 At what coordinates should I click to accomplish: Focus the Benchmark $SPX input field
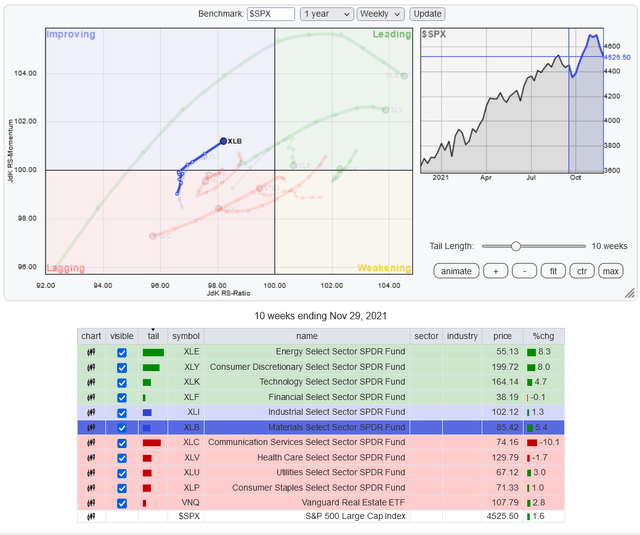271,14
